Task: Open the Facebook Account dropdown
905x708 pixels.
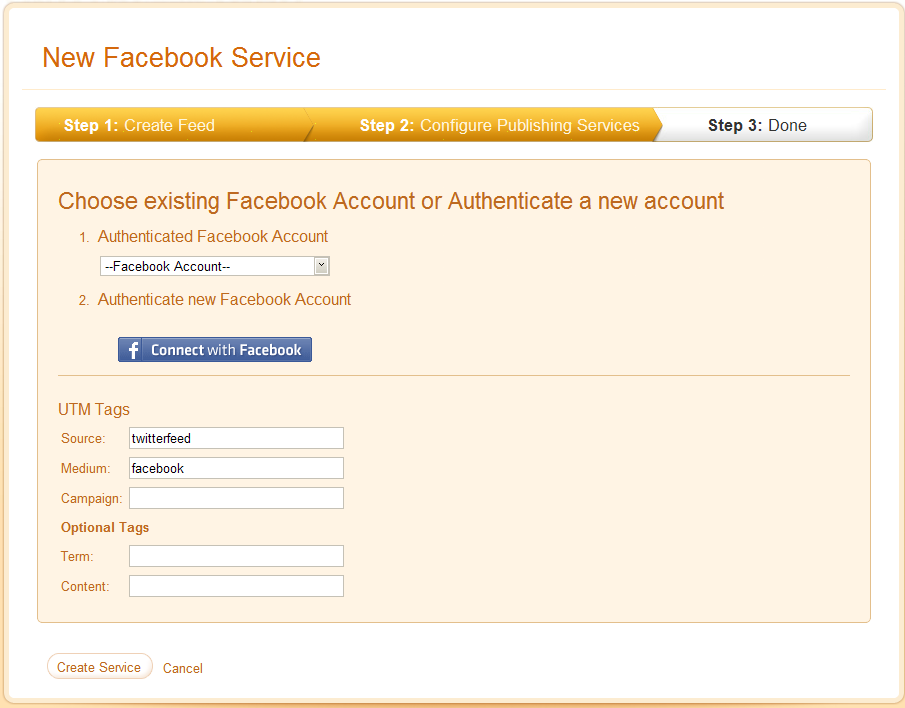Action: [215, 266]
